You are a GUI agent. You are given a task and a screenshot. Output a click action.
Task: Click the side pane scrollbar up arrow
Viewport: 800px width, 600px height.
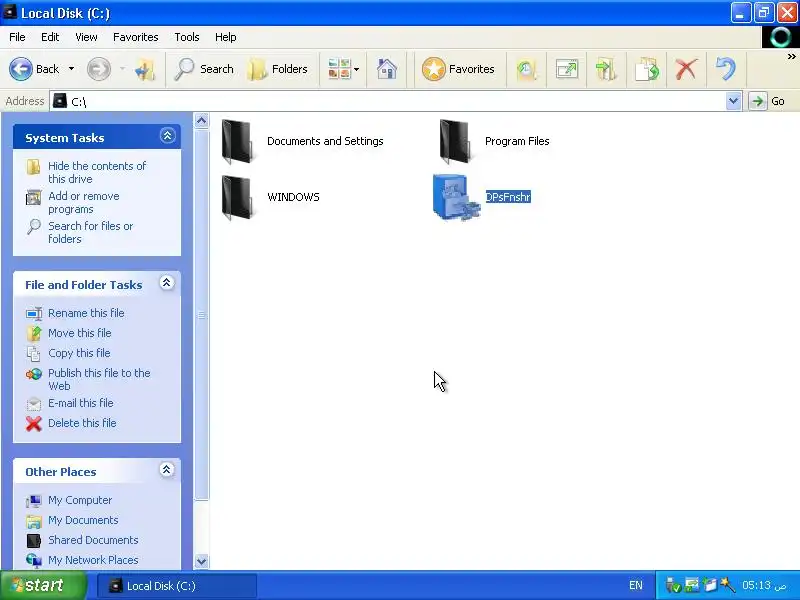[202, 120]
